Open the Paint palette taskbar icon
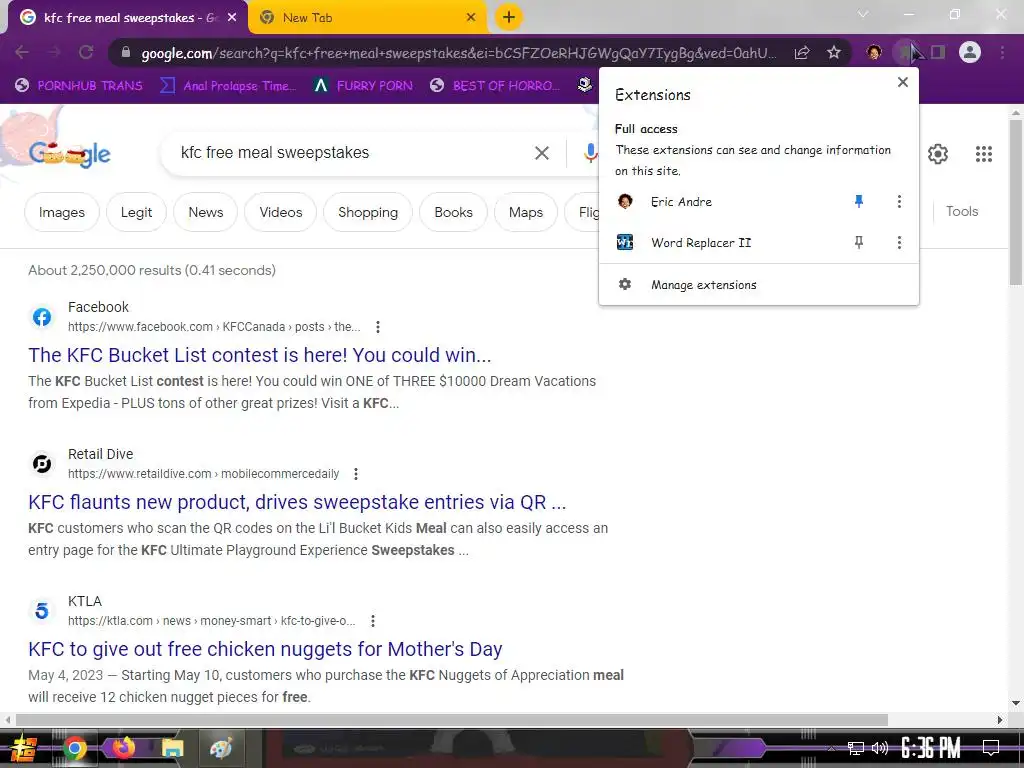This screenshot has height=768, width=1024. pyautogui.click(x=221, y=748)
